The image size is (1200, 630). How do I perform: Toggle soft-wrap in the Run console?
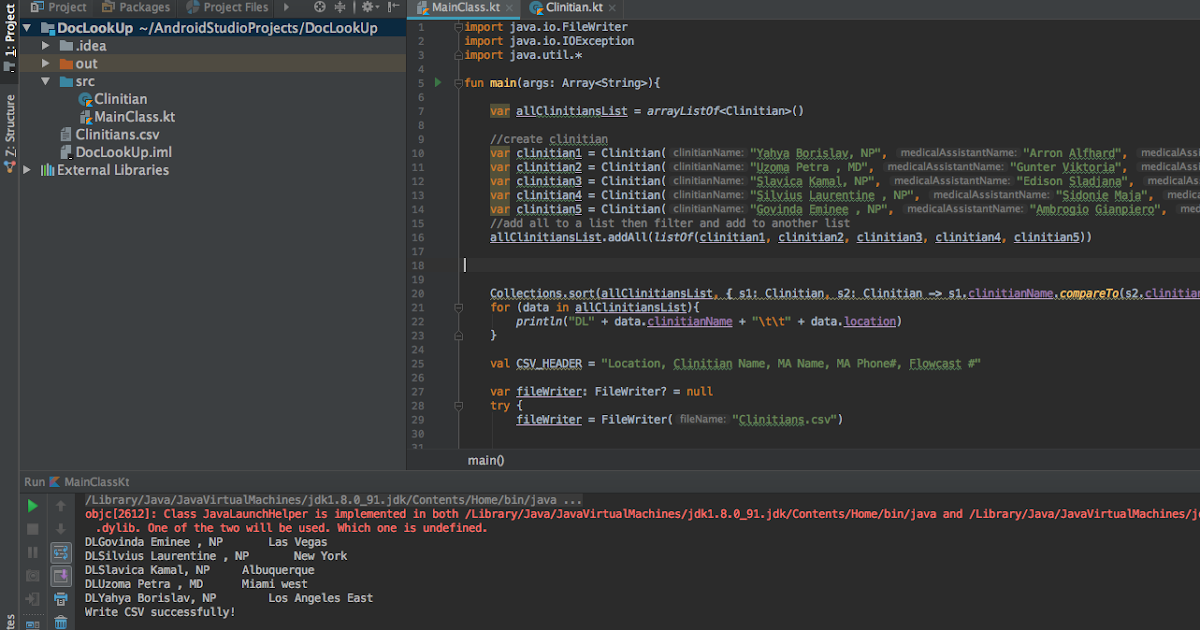[60, 551]
